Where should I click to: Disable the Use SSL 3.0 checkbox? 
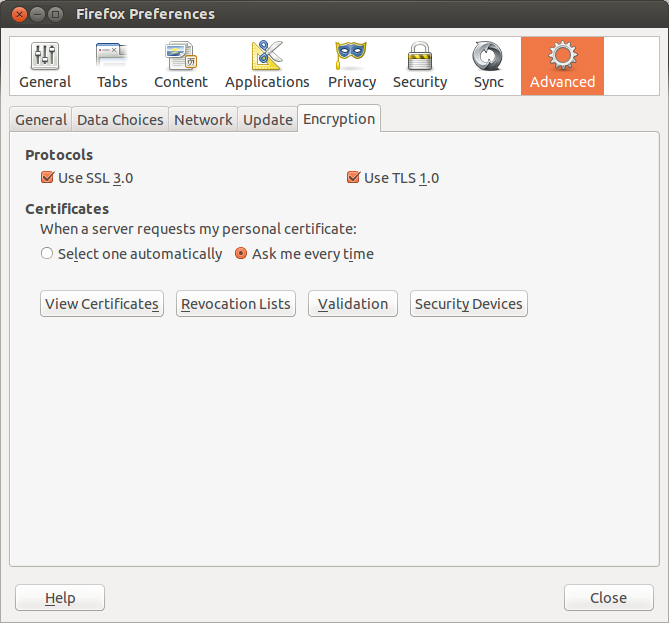(x=47, y=178)
